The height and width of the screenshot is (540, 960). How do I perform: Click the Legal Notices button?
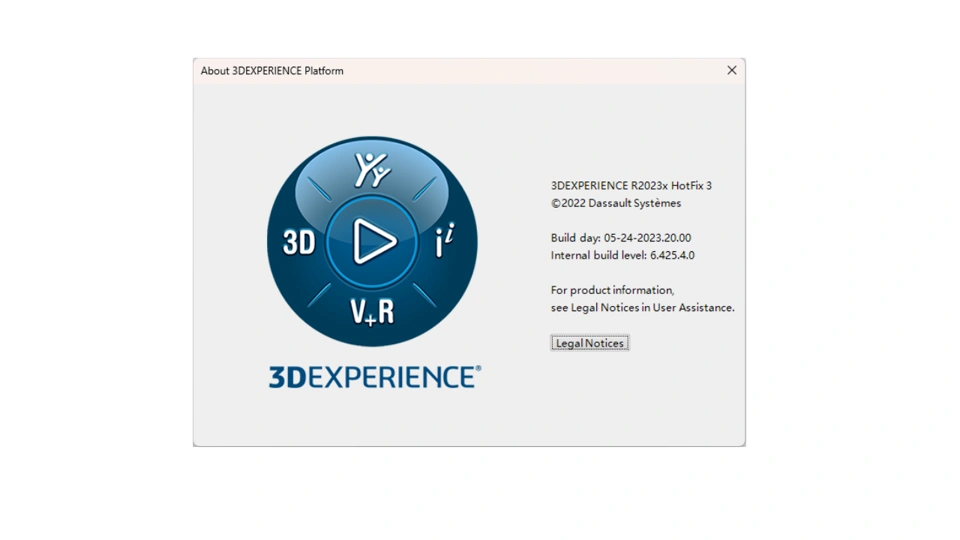[590, 343]
